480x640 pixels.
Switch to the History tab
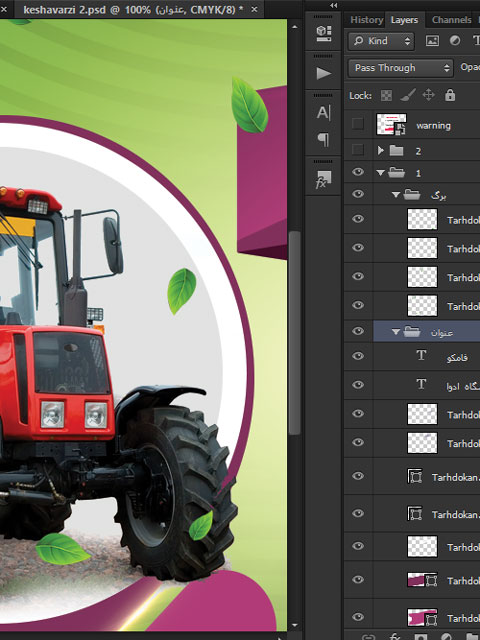[367, 20]
